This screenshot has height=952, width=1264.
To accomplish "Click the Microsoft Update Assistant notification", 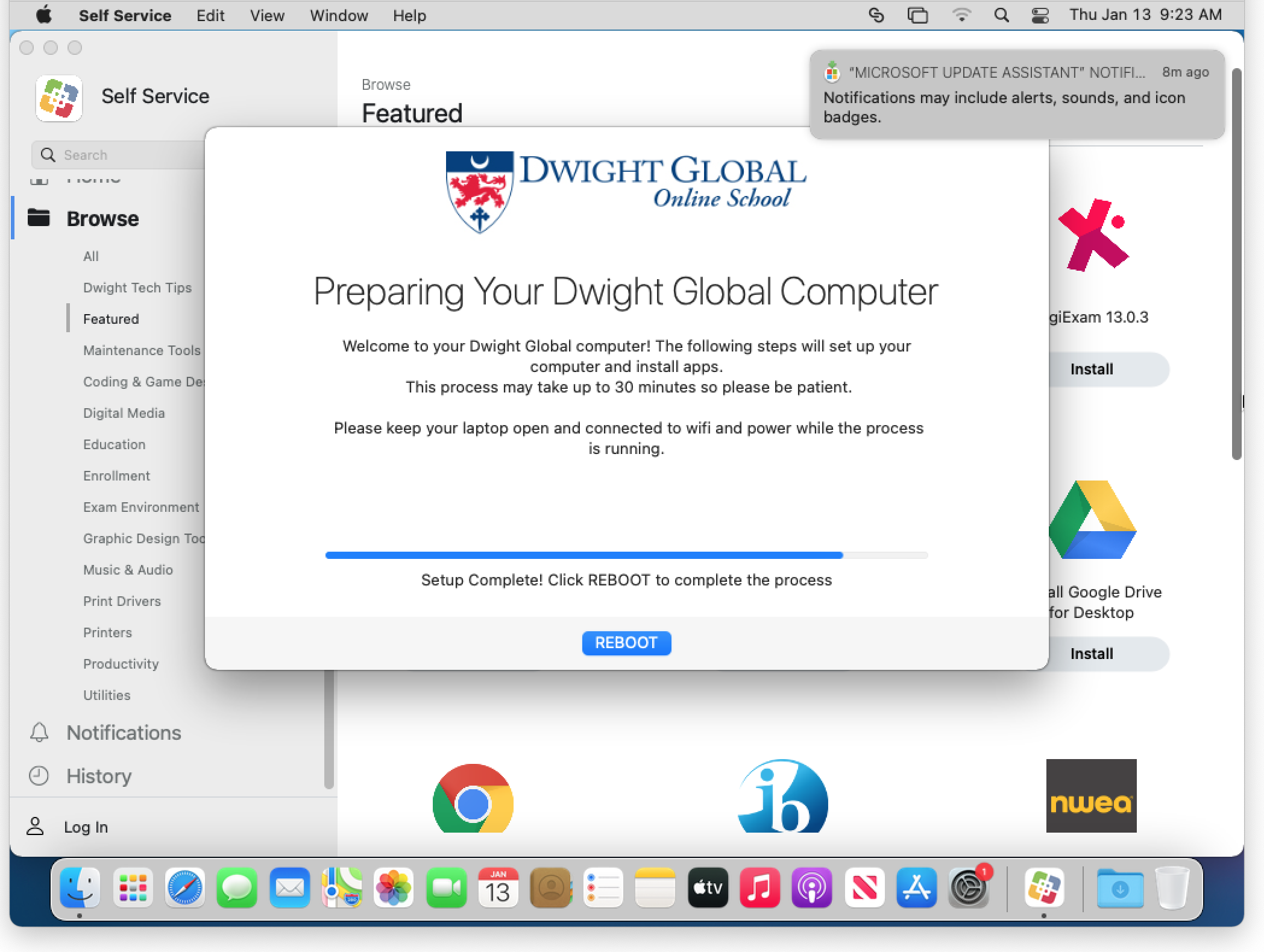I will [1016, 95].
